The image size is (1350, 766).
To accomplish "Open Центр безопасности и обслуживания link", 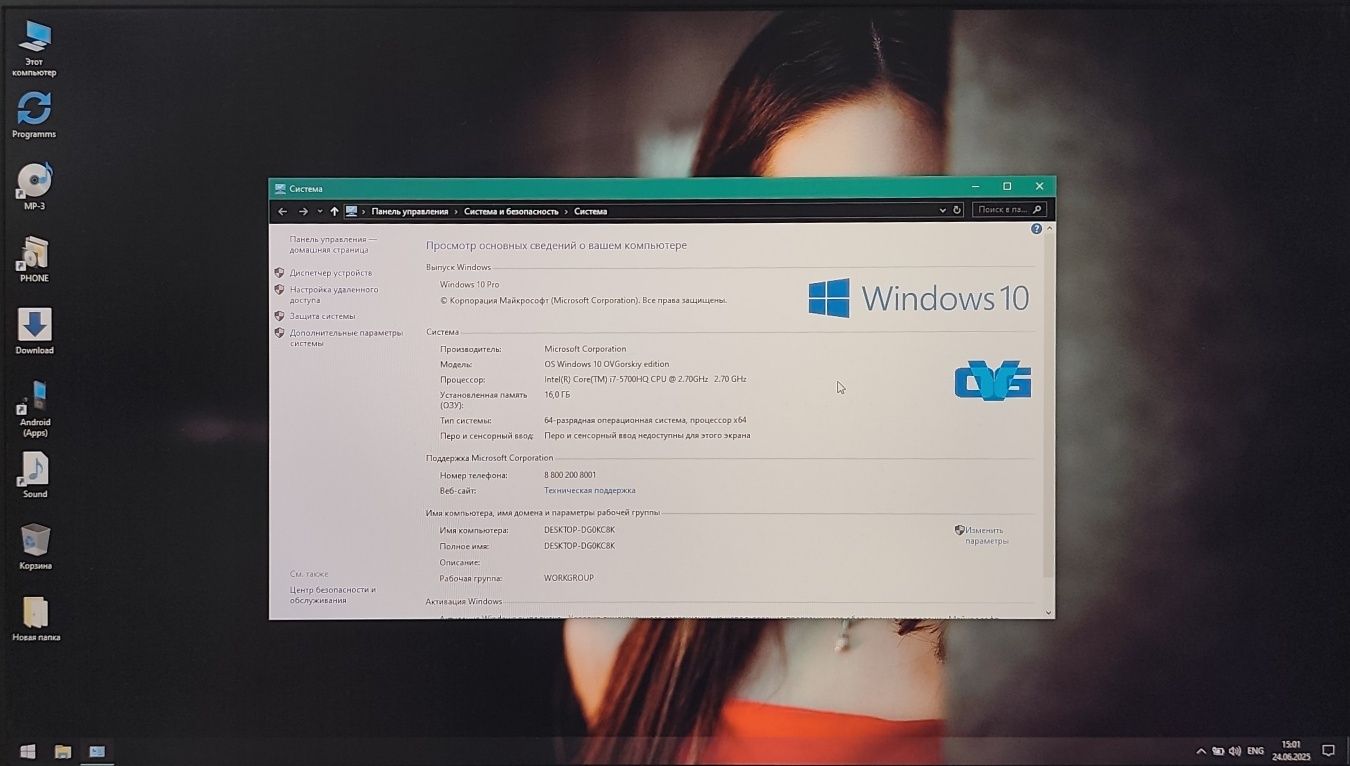I will [x=333, y=595].
